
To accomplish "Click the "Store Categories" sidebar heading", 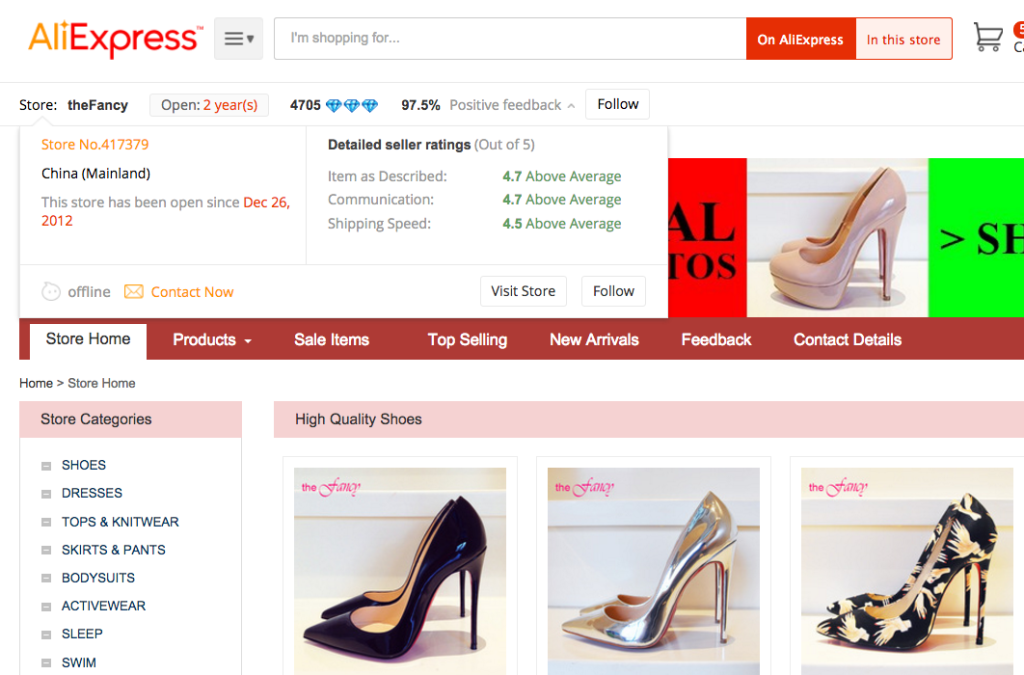I will (96, 420).
